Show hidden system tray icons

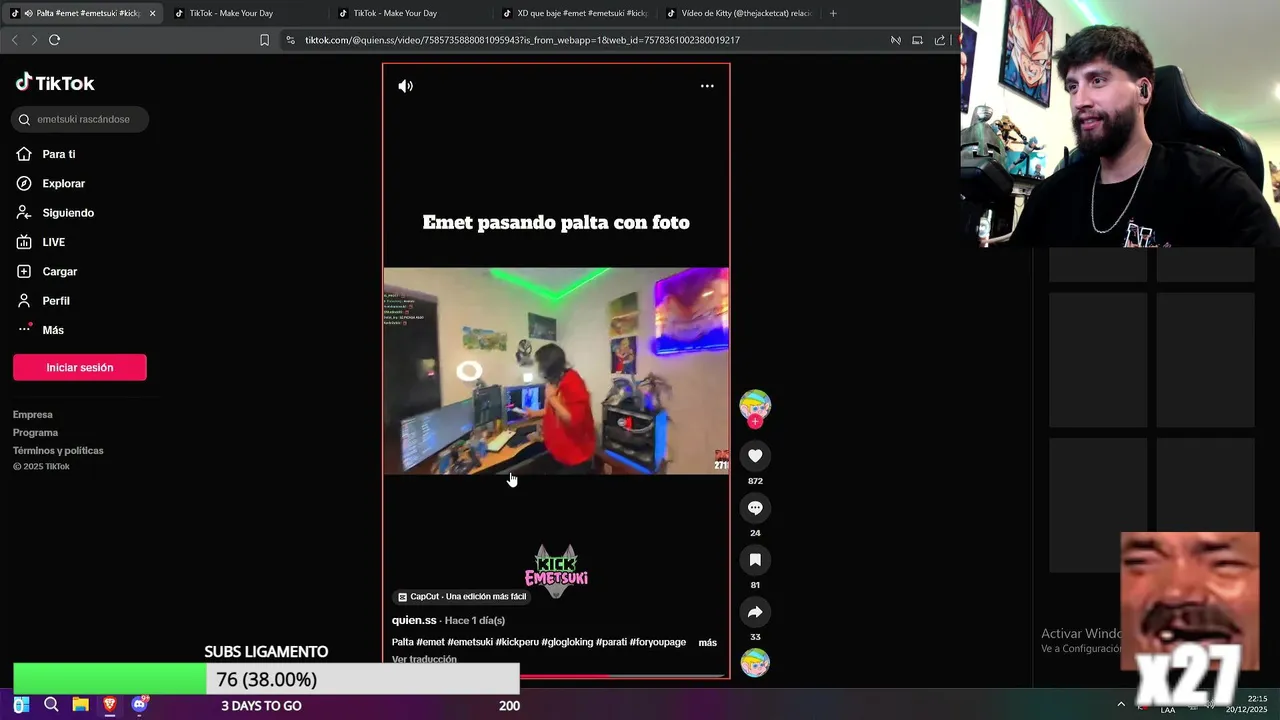(x=1121, y=704)
